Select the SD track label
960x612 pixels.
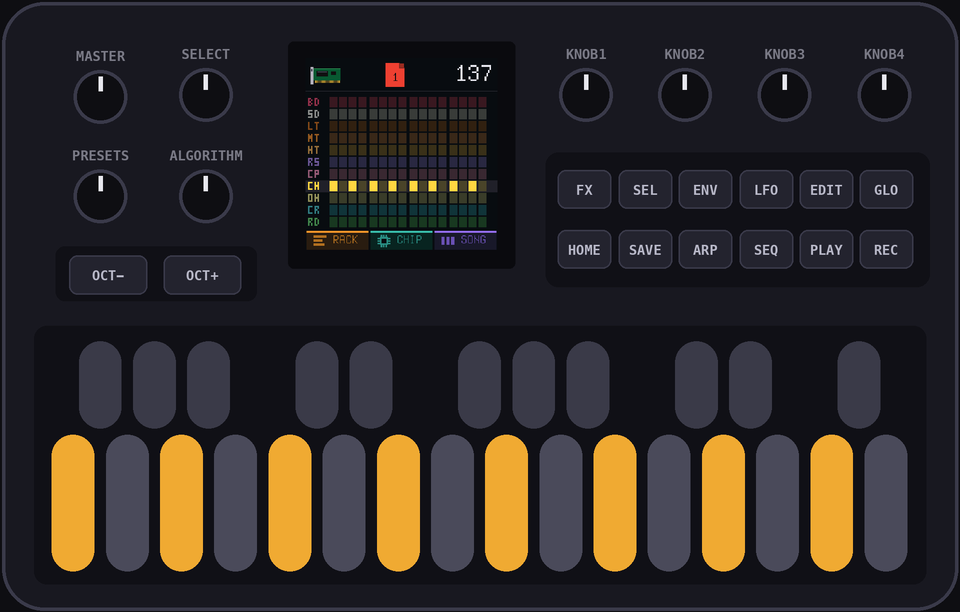(x=313, y=114)
